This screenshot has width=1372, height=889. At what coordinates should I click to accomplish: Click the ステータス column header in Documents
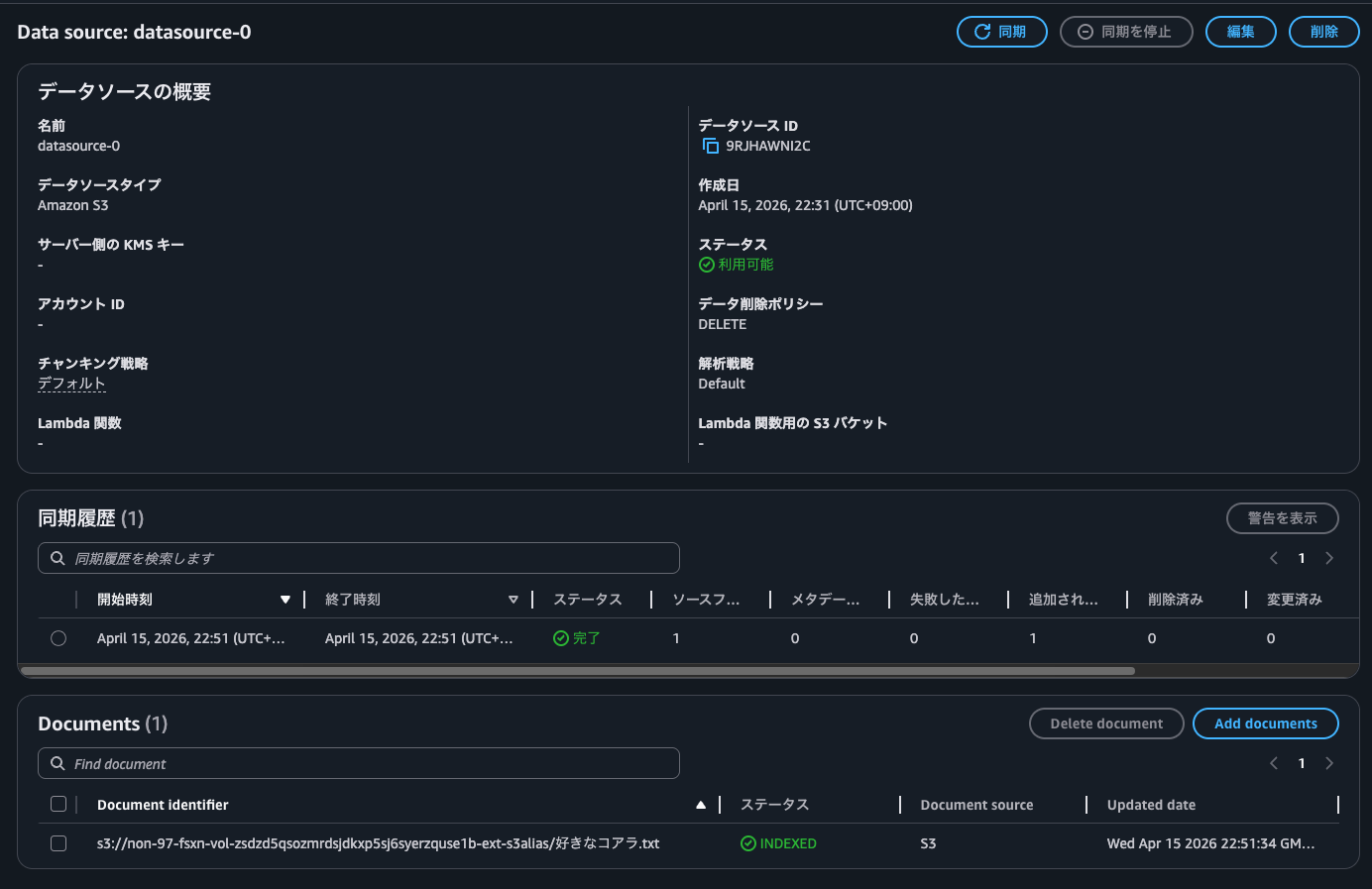(774, 805)
